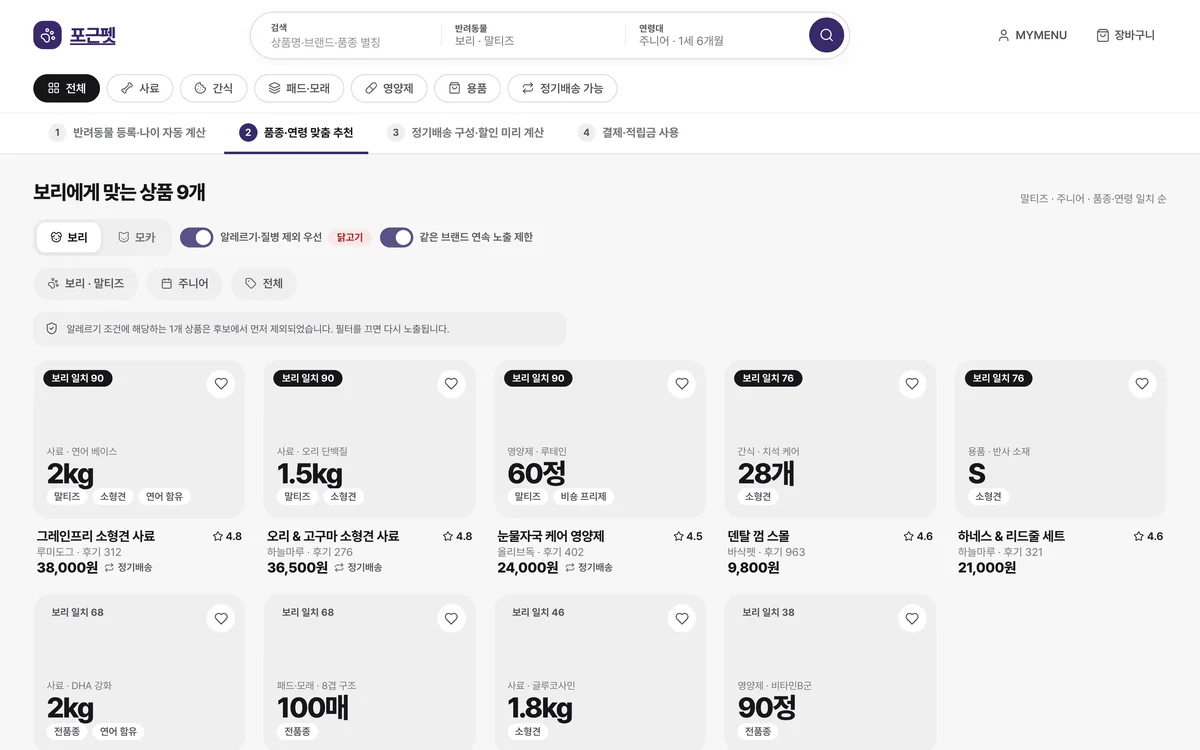Toggle 같은 브랜드 연속 노출 제한 switch
The image size is (1200, 750).
[397, 237]
